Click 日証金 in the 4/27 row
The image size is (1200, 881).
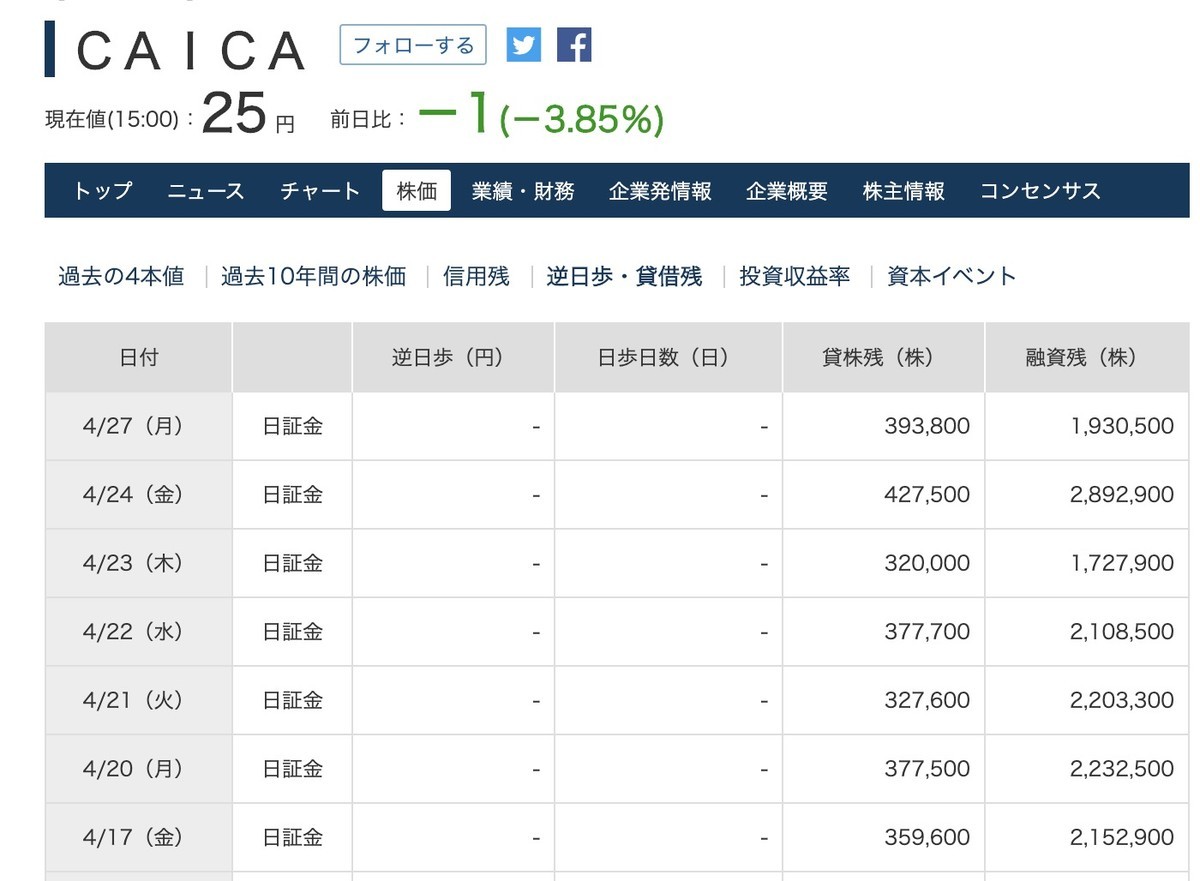click(x=293, y=426)
